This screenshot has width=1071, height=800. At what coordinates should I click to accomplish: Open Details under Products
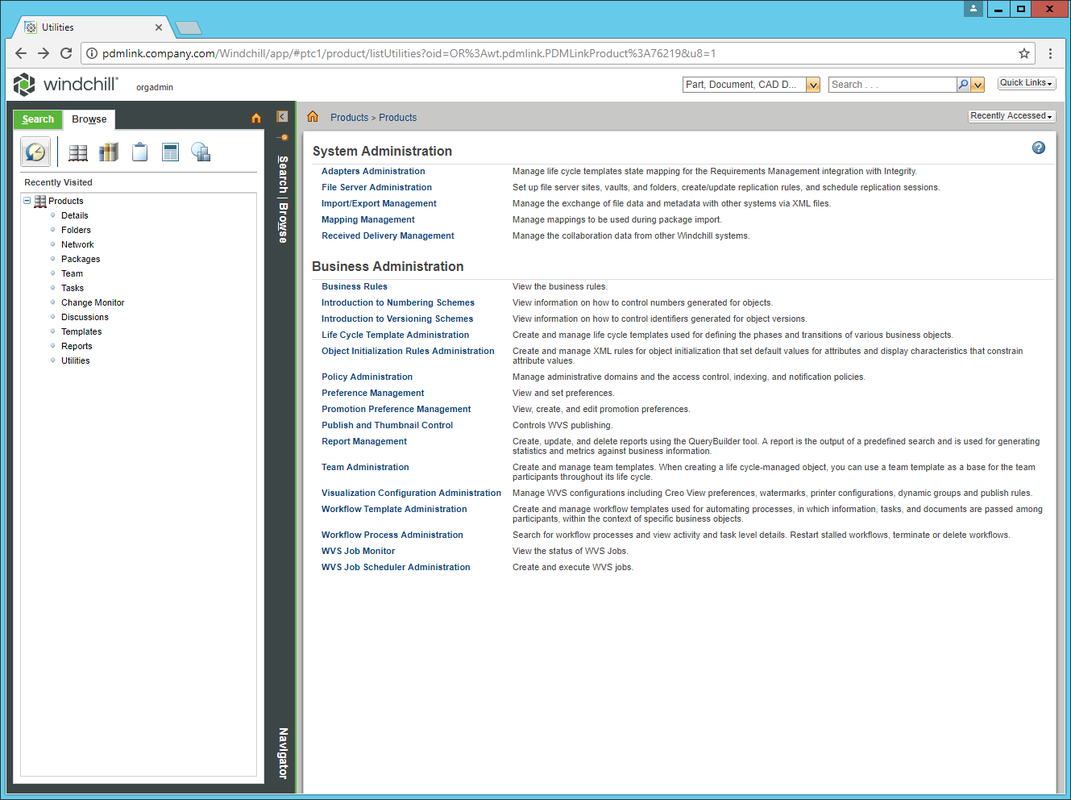(x=74, y=216)
